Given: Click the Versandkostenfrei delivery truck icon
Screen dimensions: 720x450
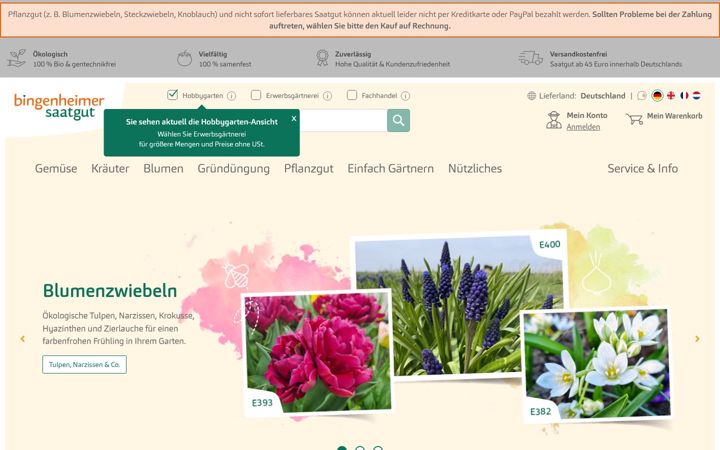Looking at the screenshot, I should [x=531, y=58].
